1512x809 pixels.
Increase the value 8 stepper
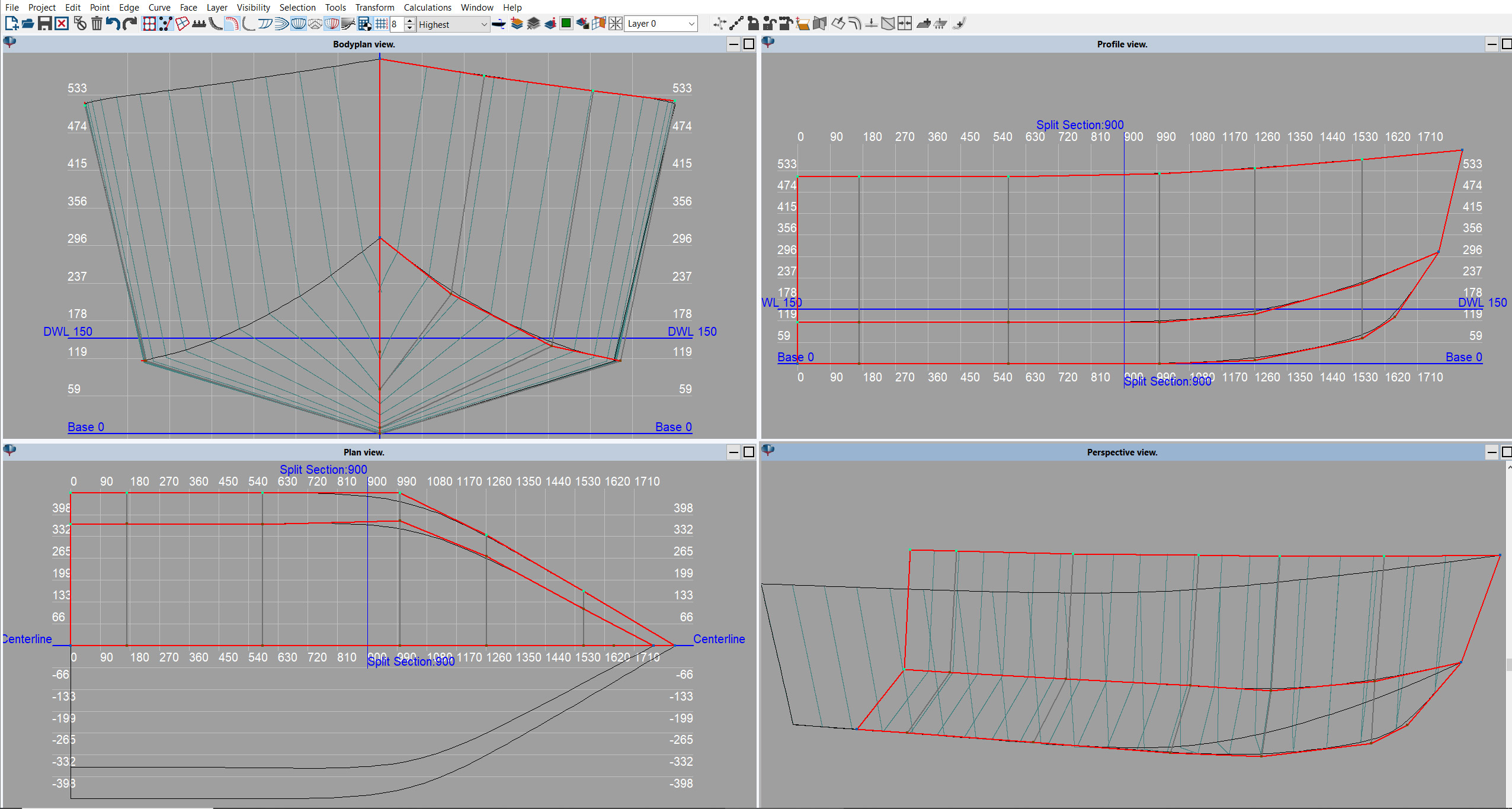click(410, 20)
